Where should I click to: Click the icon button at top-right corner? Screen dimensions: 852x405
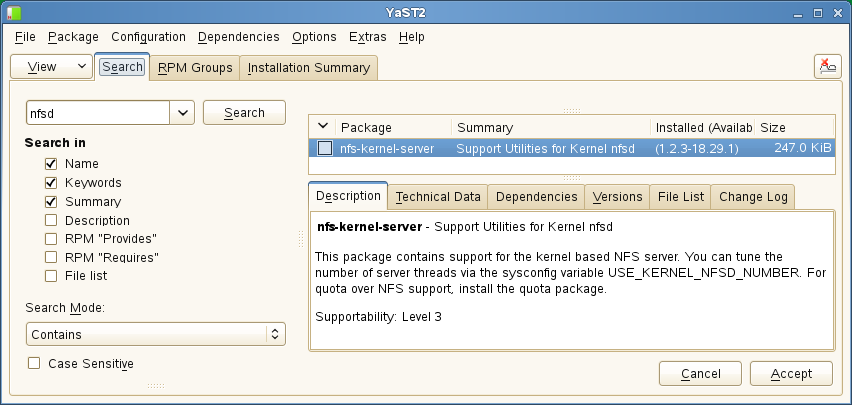click(827, 67)
